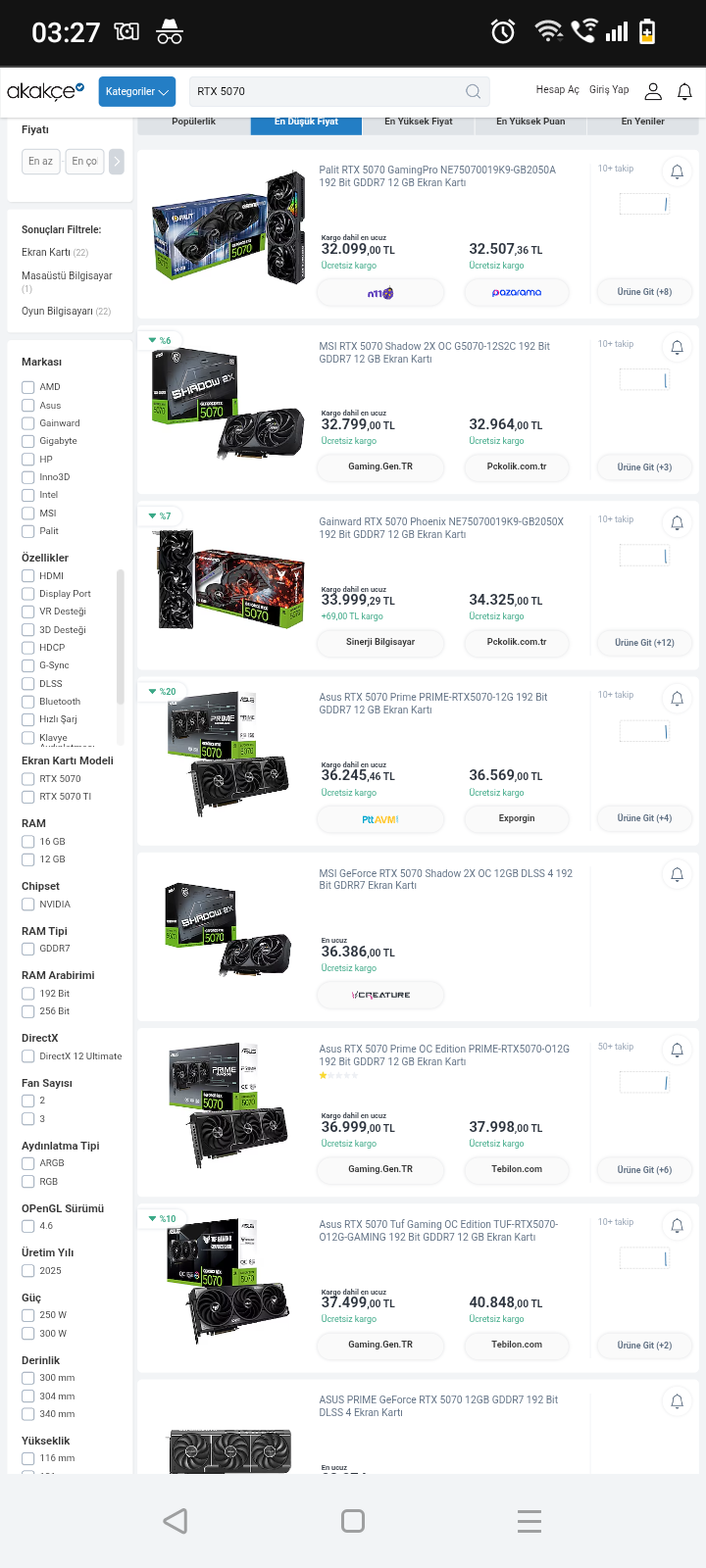
Task: Check the Palit brand checkbox
Action: click(x=27, y=531)
